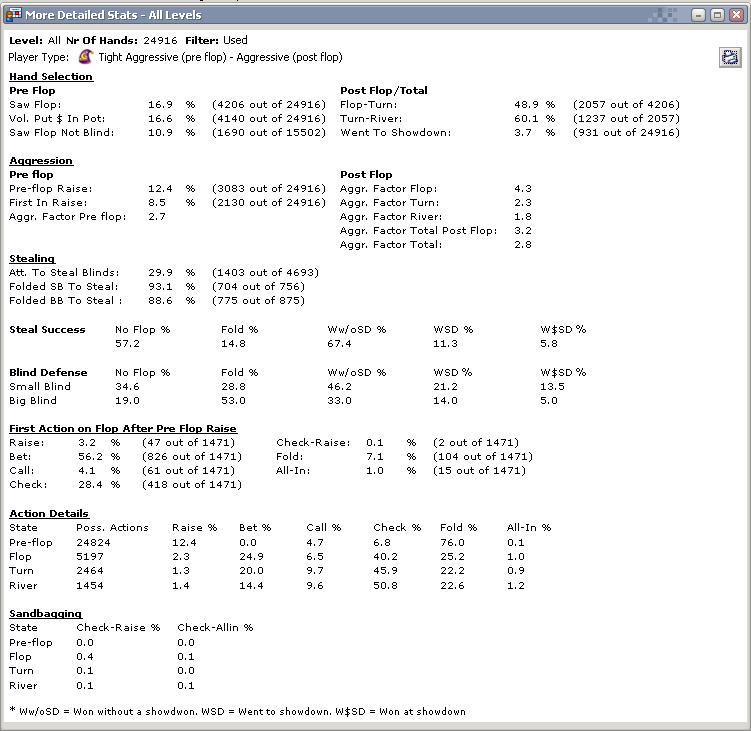Click First Action on Flop After Pre Flop Raise heading
This screenshot has height=731, width=751.
pyautogui.click(x=123, y=428)
